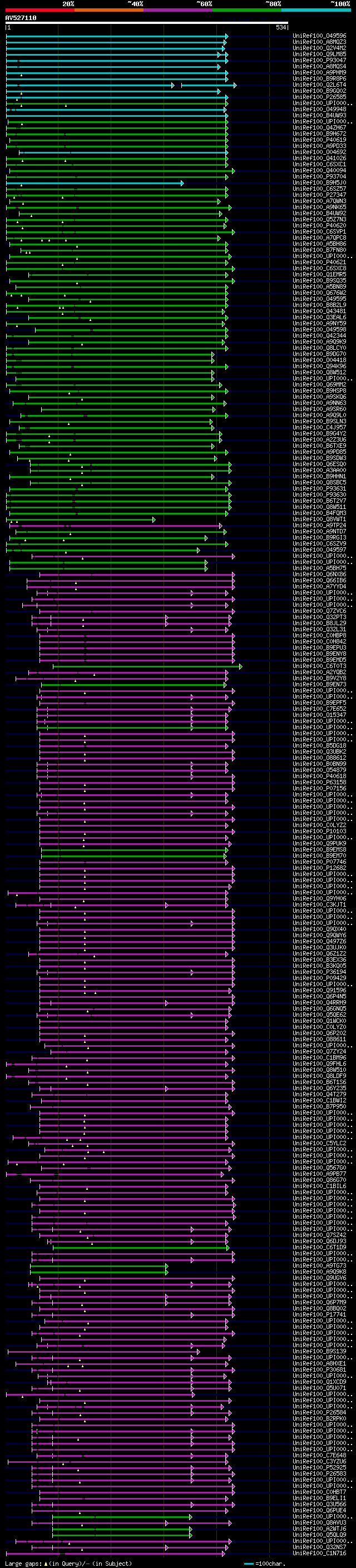Screen dimensions: 356x1568
Task: Select the UniRef100_B7FN80 label
Action: (x=319, y=250)
